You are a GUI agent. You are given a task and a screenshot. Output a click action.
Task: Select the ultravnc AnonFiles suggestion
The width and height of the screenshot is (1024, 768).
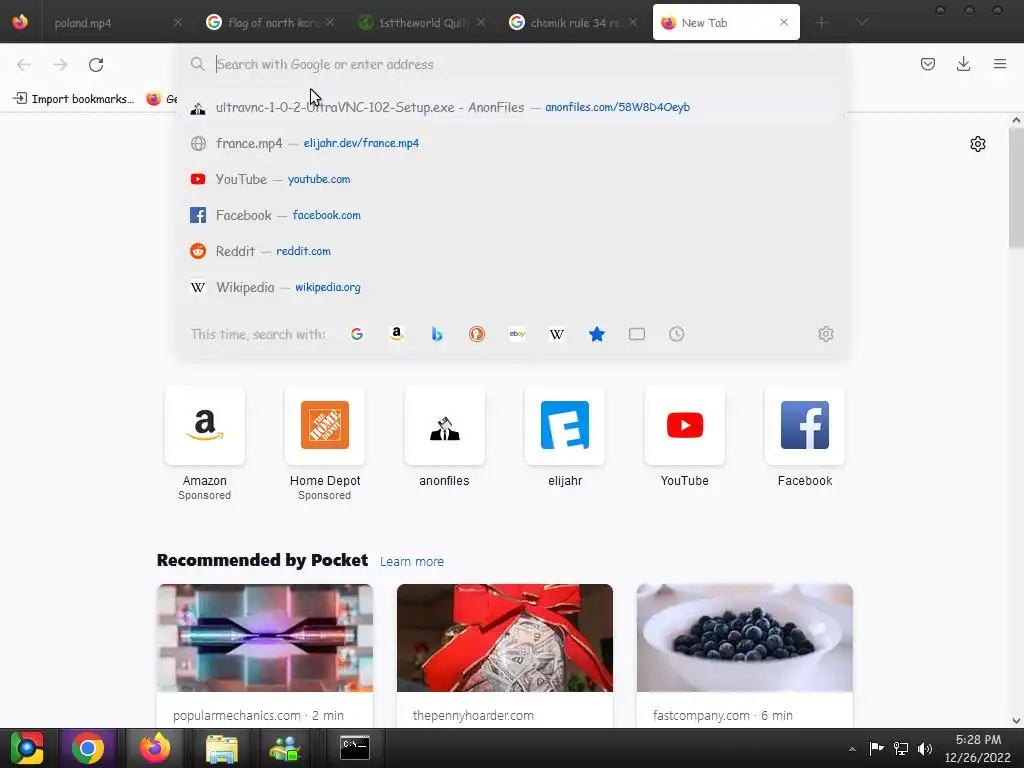point(513,107)
